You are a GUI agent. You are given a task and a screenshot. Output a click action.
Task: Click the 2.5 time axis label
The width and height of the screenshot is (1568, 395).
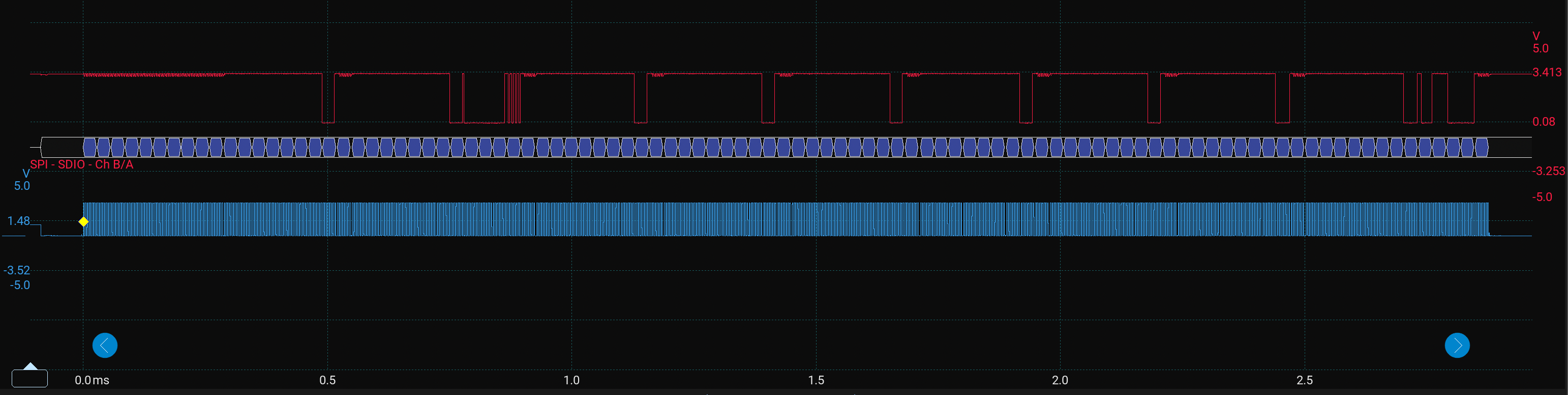(1305, 380)
